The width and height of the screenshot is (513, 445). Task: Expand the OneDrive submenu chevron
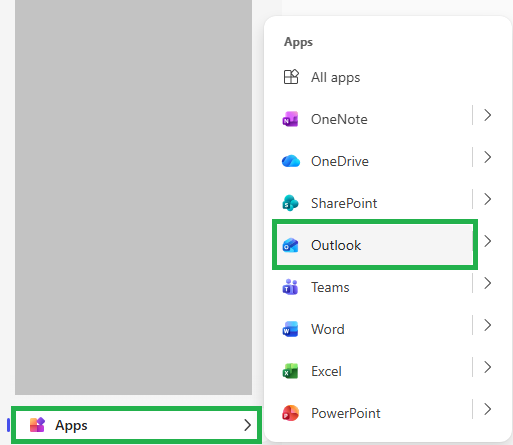tap(487, 157)
